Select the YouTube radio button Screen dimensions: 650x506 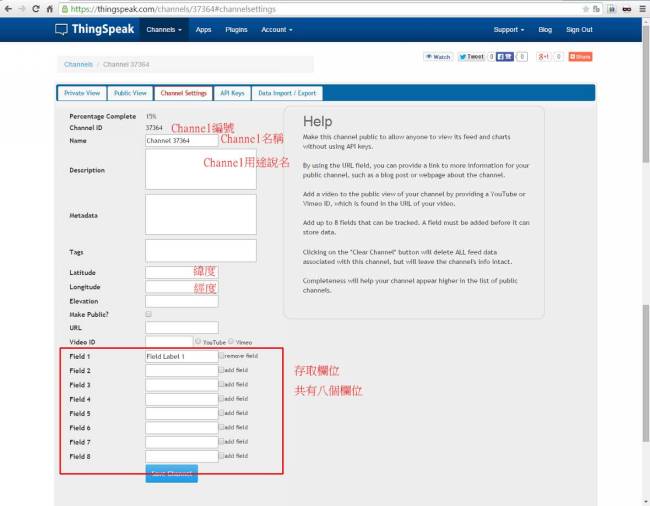[198, 342]
